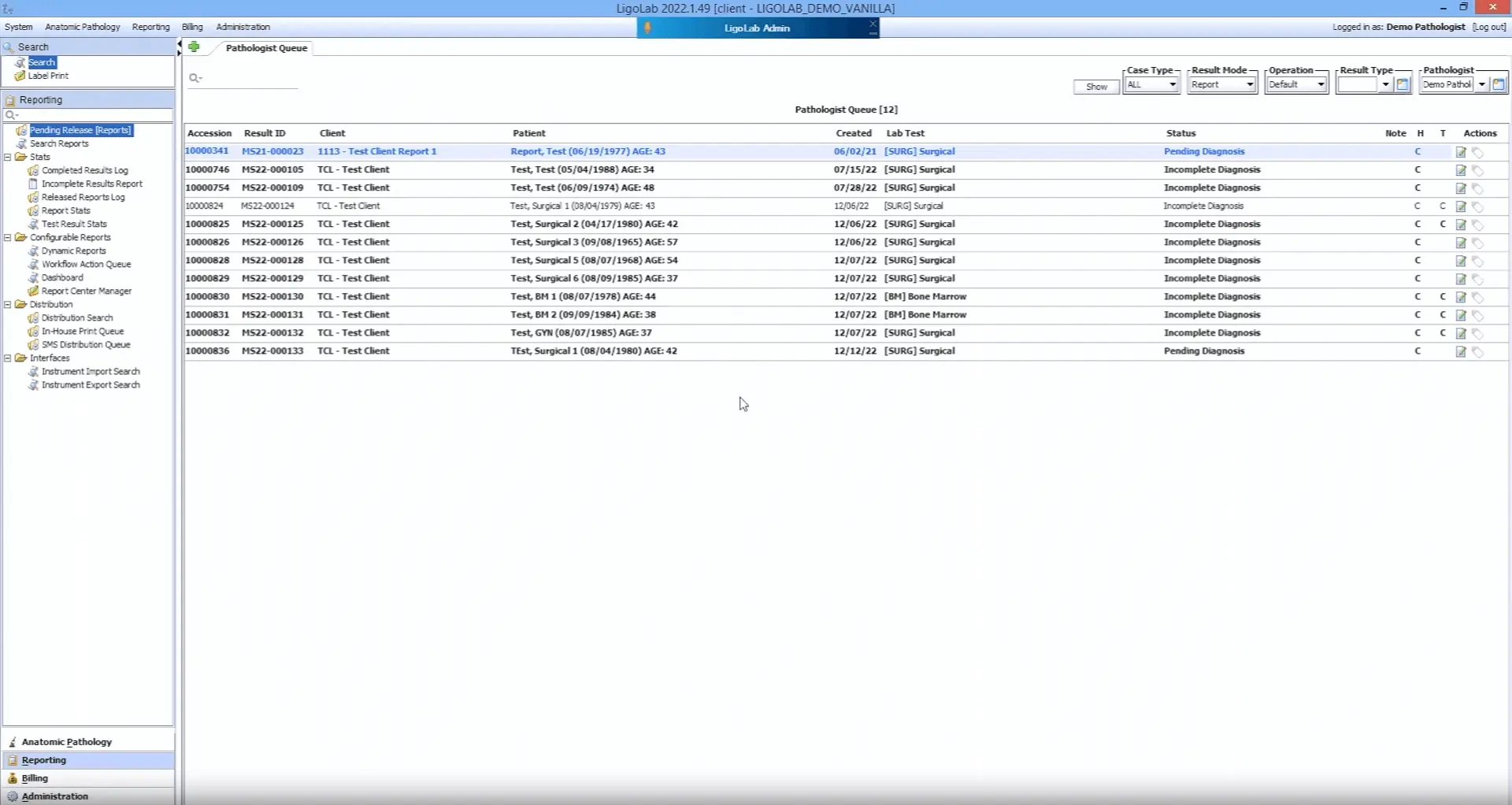This screenshot has width=1512, height=805.
Task: Click the tag icon for accession 10000746
Action: (1479, 169)
